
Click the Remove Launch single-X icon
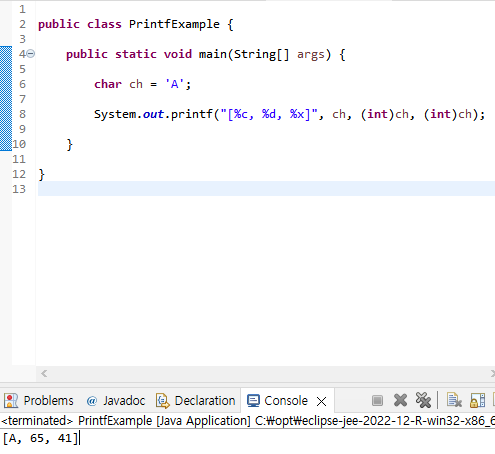(400, 400)
